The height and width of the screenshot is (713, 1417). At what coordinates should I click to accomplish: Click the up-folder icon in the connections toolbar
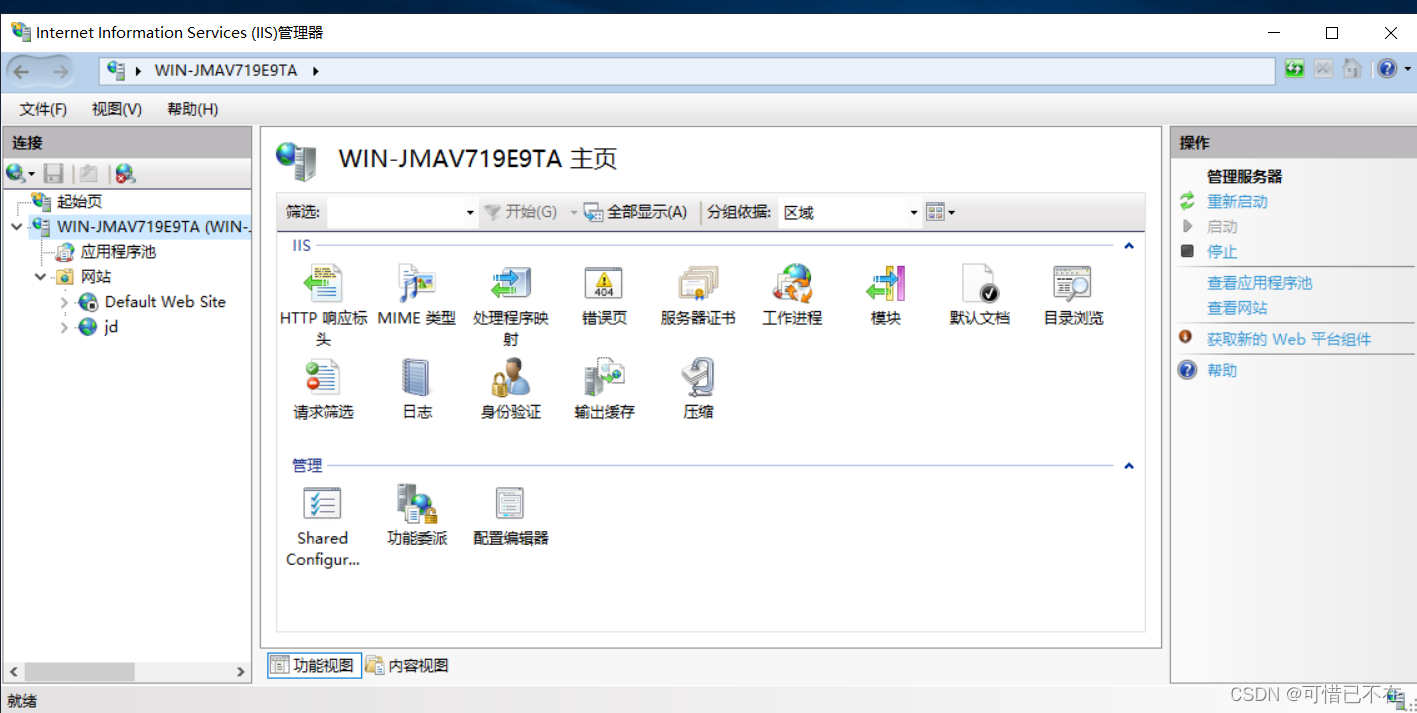pyautogui.click(x=88, y=174)
